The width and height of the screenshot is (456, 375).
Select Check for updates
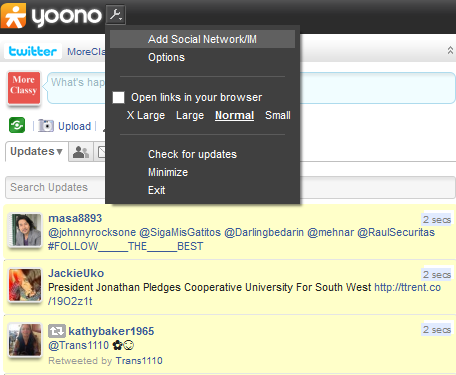pyautogui.click(x=192, y=154)
